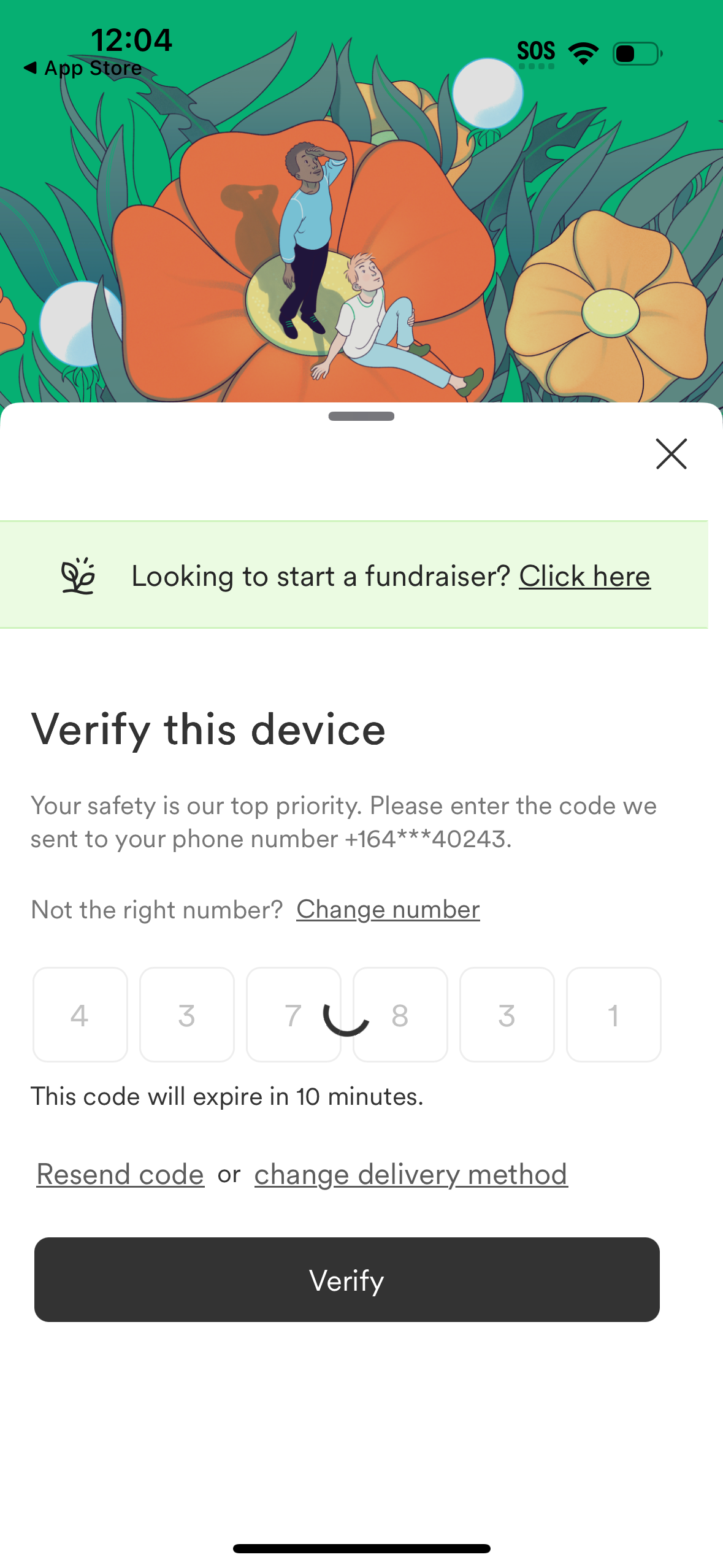Click the sprout fundraiser icon in banner
This screenshot has height=1568, width=723.
[x=78, y=575]
